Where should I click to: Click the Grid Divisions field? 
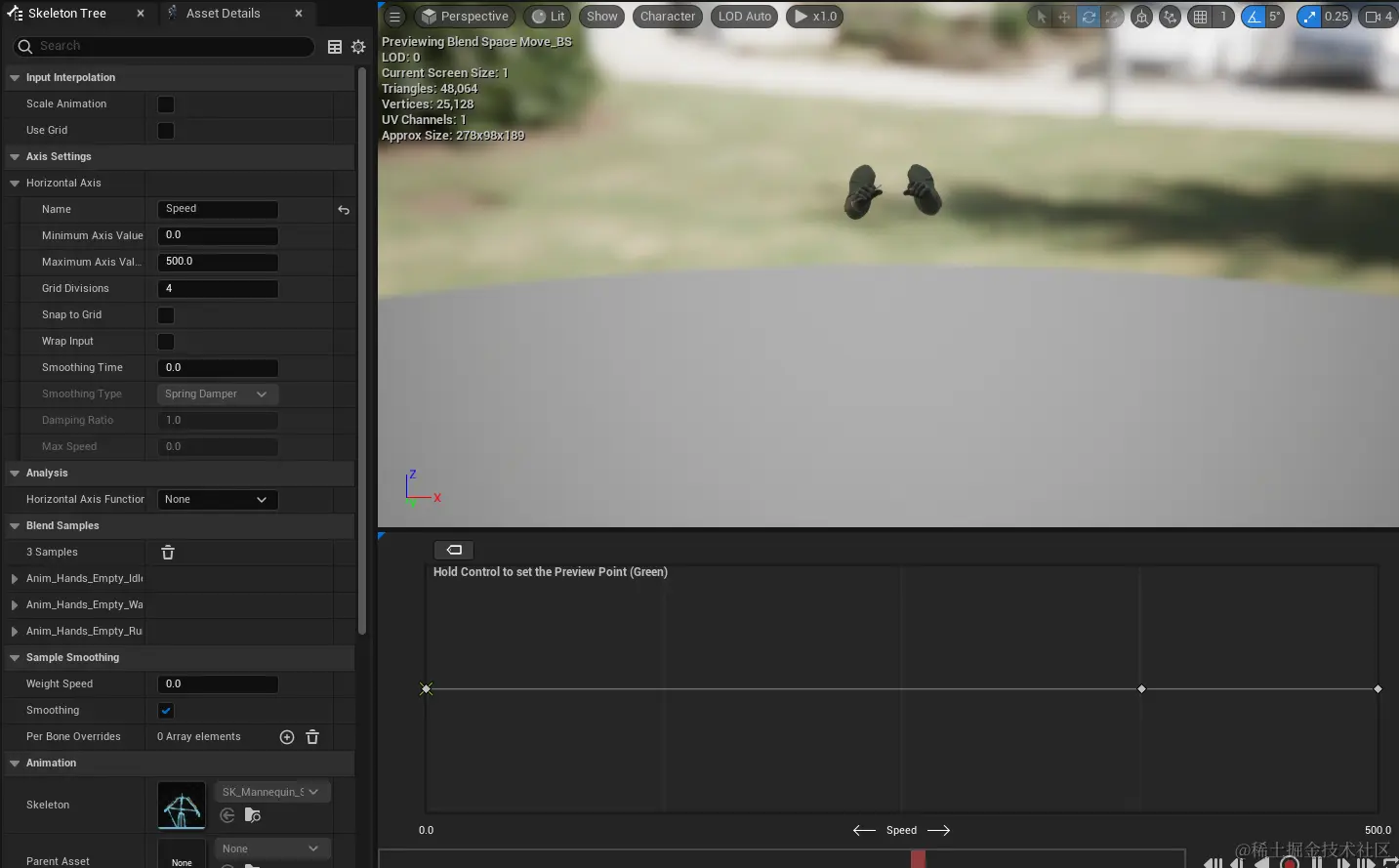coord(218,288)
